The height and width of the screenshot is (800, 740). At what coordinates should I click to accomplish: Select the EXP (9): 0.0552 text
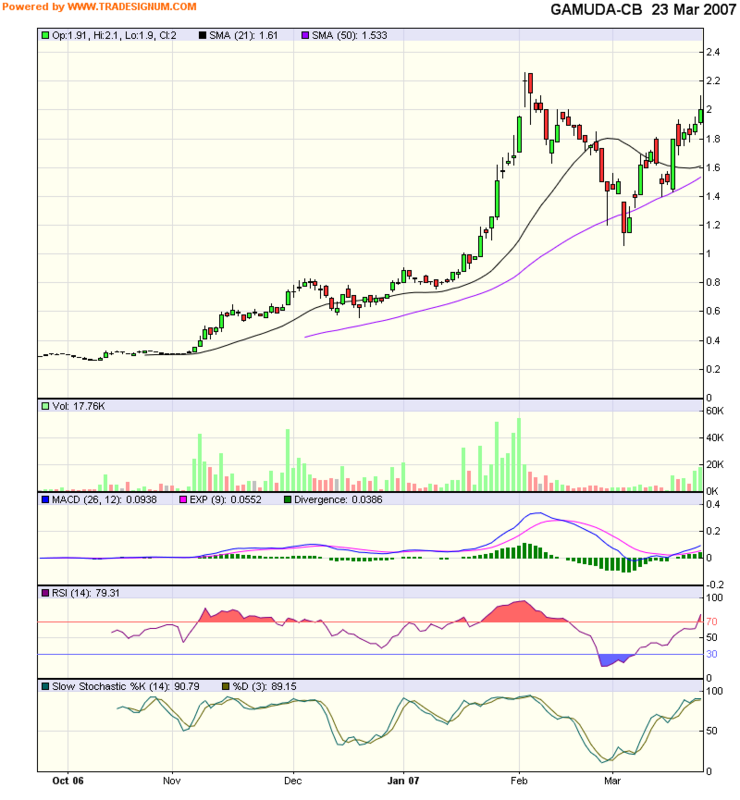[x=226, y=500]
